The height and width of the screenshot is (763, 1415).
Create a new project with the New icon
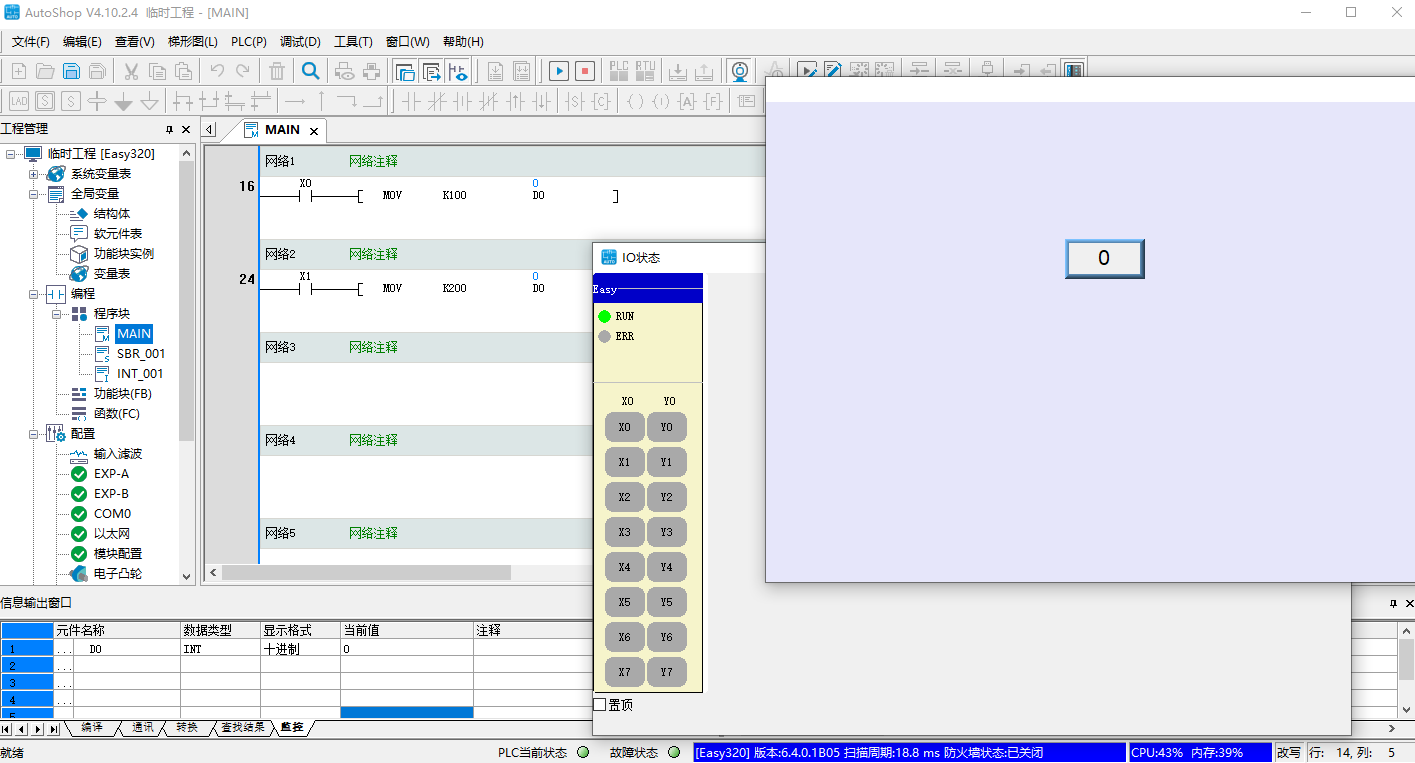[x=19, y=71]
